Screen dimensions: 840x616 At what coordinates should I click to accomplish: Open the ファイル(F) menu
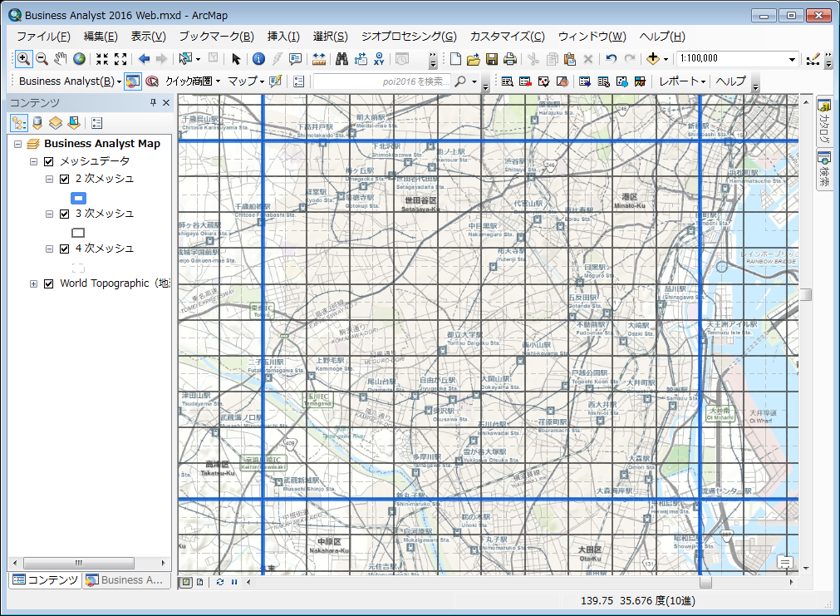(43, 36)
